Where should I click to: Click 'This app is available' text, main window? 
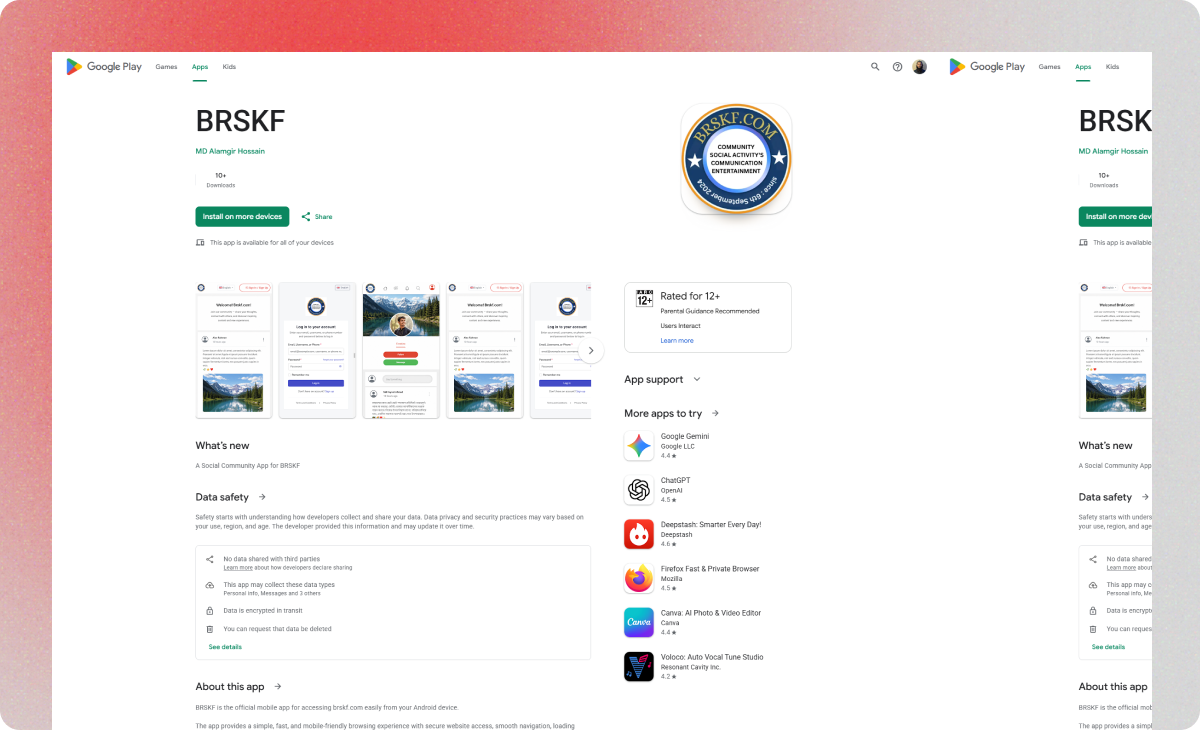(272, 243)
